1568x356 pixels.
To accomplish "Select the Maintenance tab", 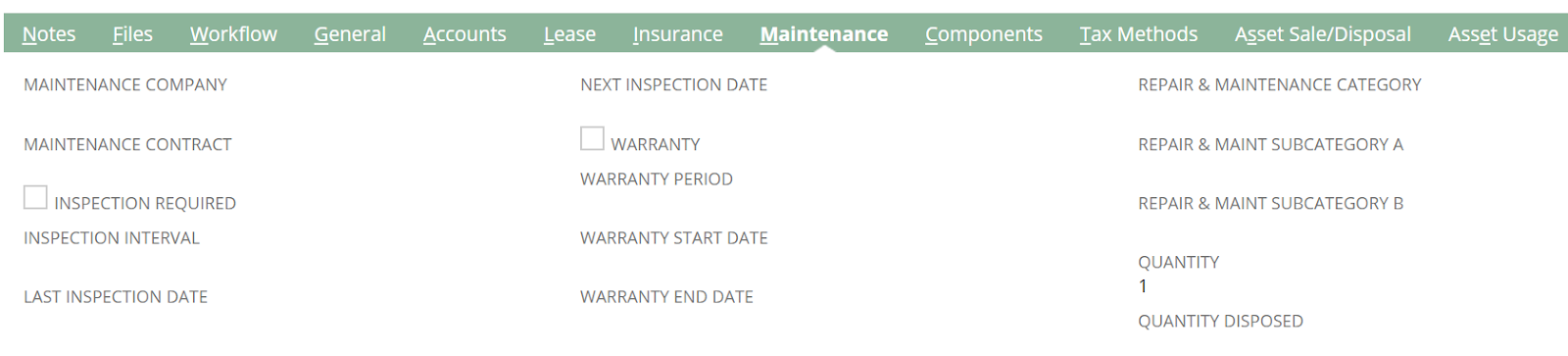I will [824, 34].
